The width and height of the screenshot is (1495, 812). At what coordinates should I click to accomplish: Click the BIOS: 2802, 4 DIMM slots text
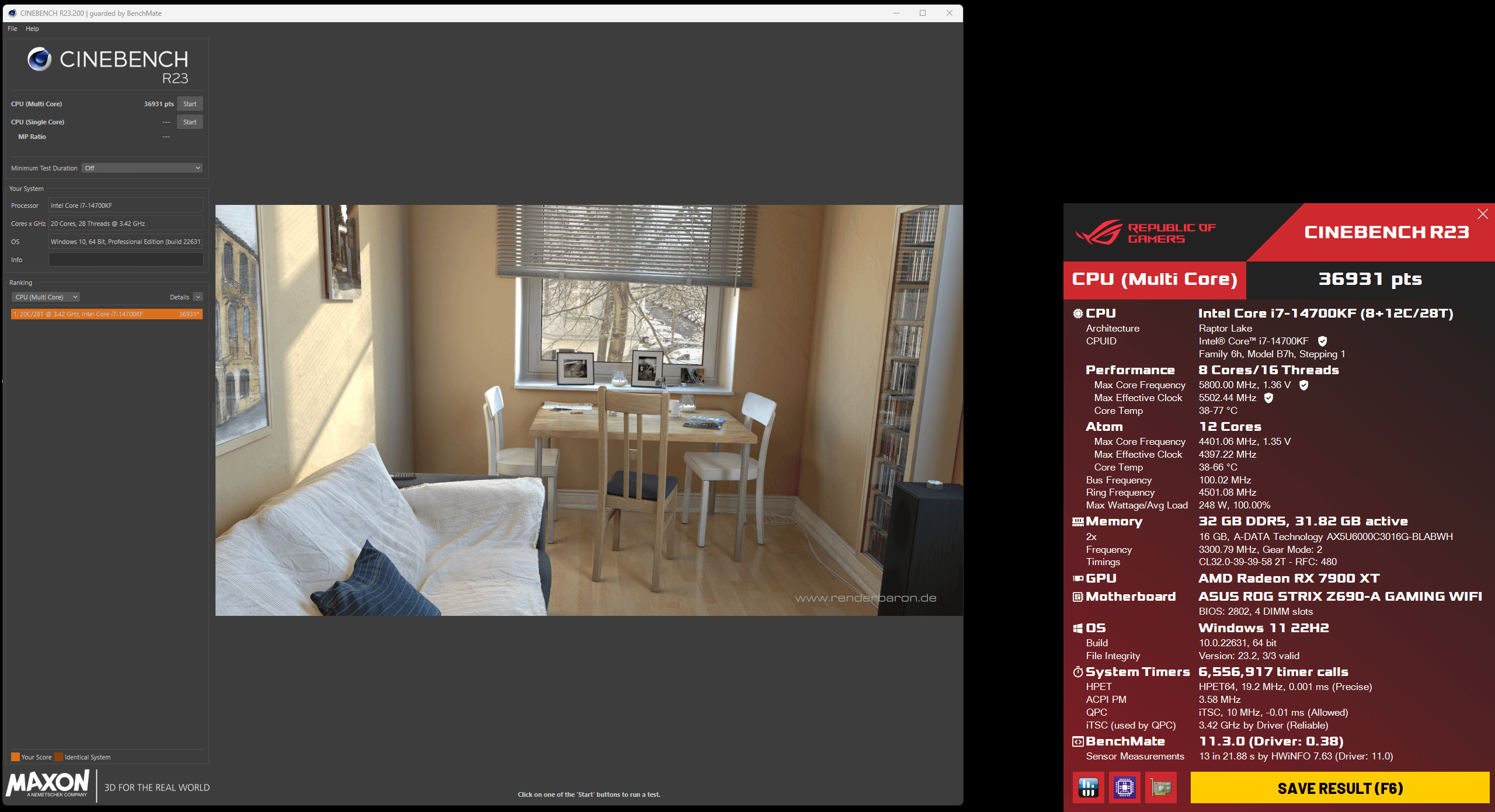(1256, 612)
